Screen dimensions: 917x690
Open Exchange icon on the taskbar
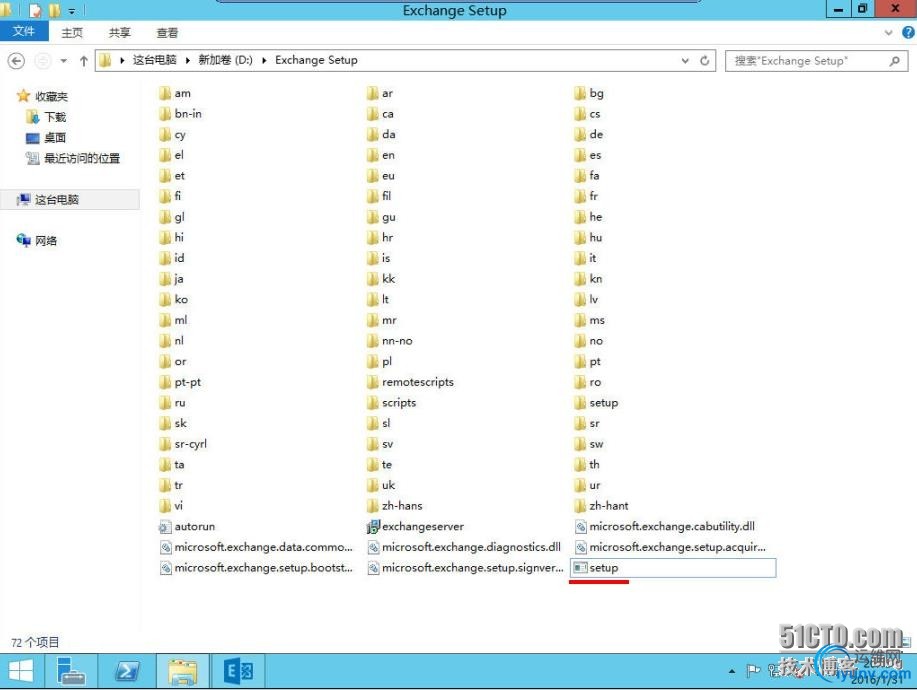[239, 671]
